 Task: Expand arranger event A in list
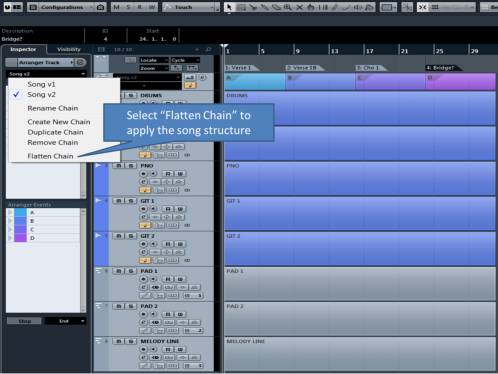[10, 212]
